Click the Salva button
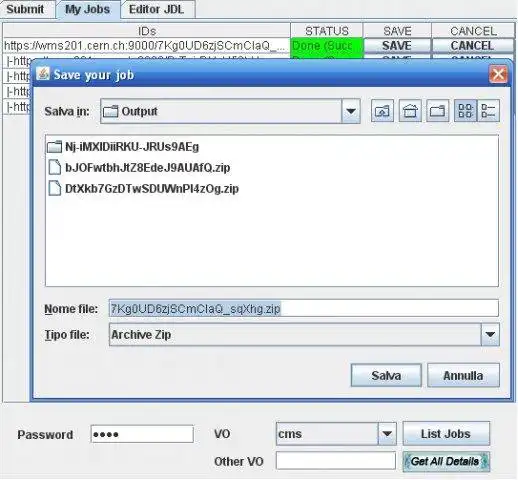This screenshot has width=518, height=480. tap(386, 375)
